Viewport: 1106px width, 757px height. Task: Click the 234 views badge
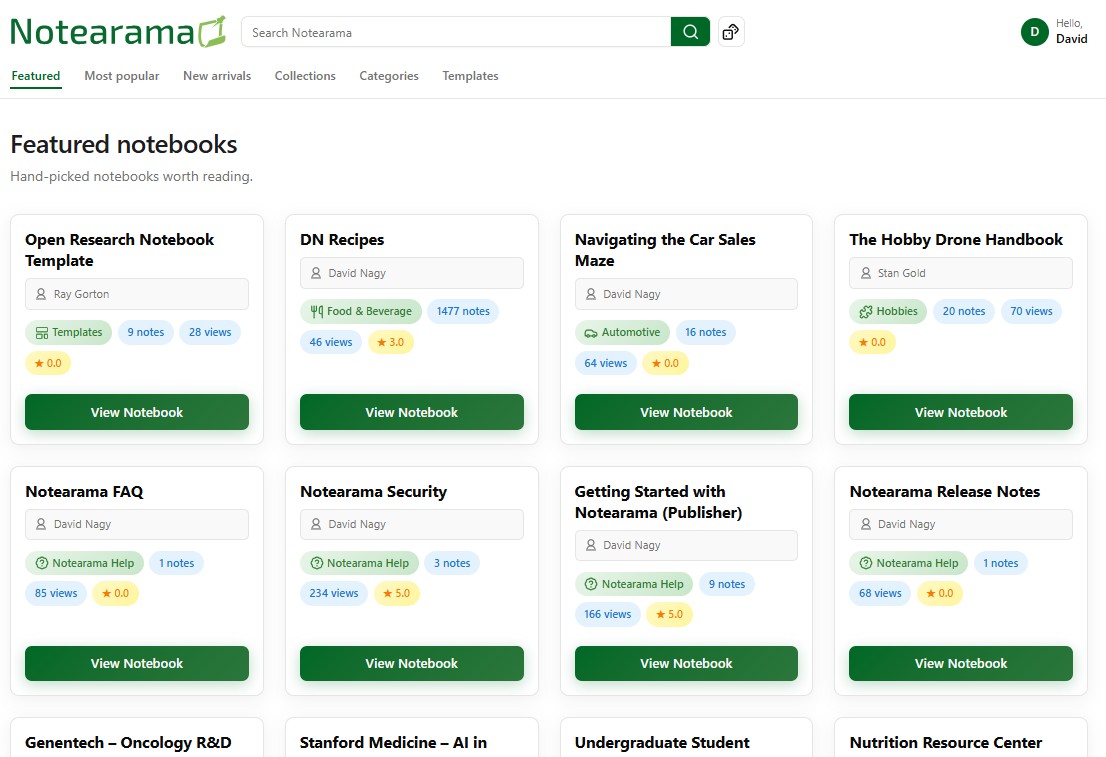pyautogui.click(x=334, y=593)
